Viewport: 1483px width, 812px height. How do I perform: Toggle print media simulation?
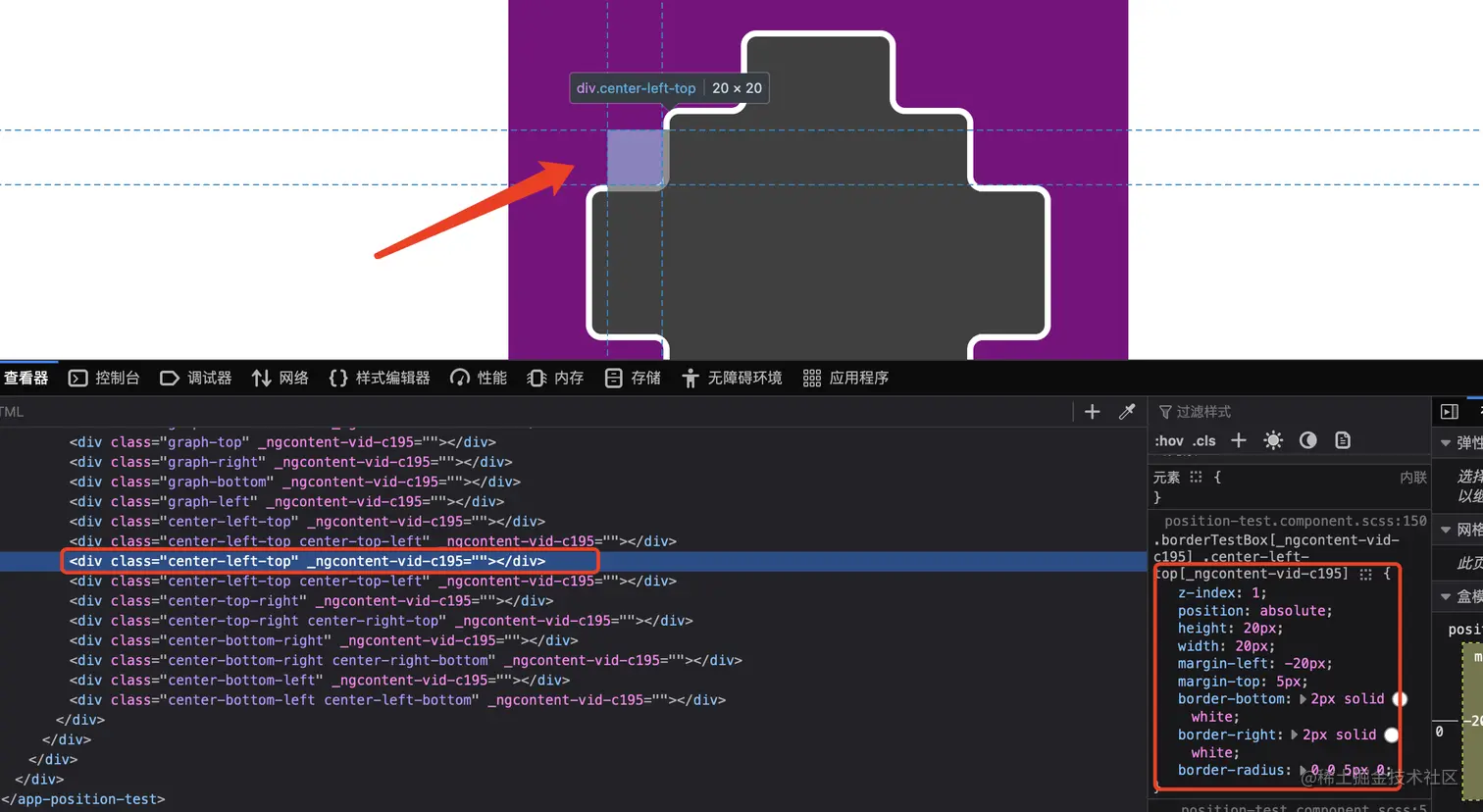pos(1343,440)
